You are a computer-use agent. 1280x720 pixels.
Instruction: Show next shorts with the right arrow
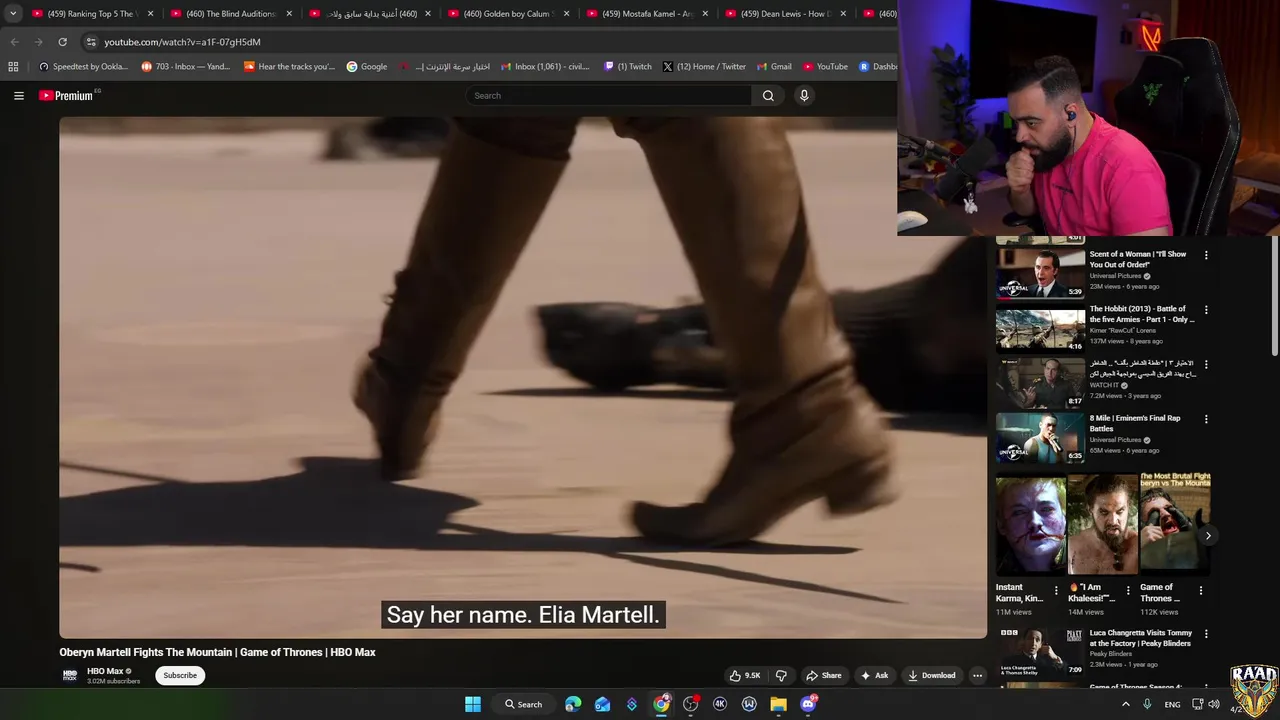click(1208, 536)
